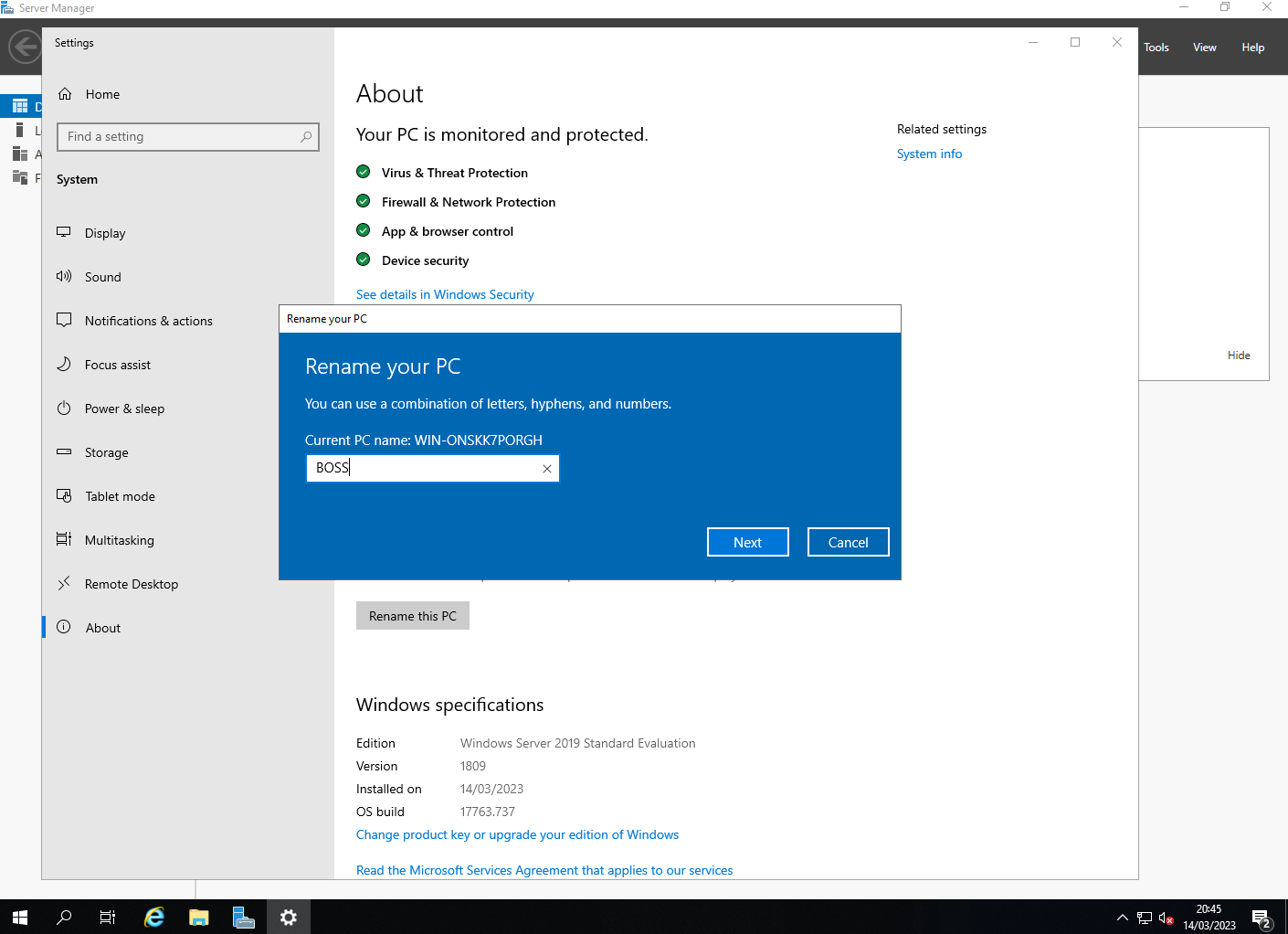Open Focus assist settings
The width and height of the screenshot is (1288, 934).
tap(118, 365)
